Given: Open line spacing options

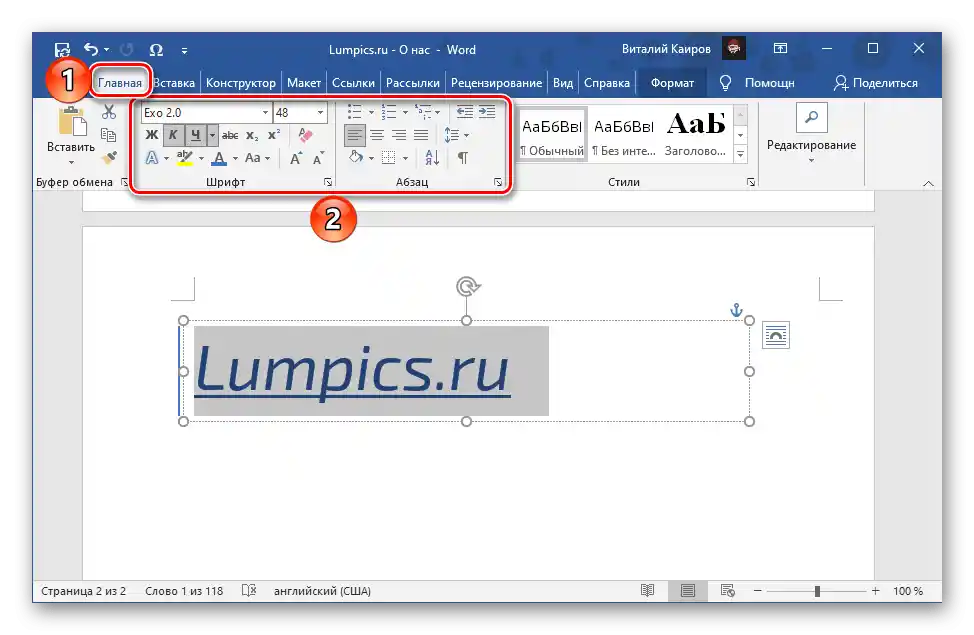Looking at the screenshot, I should pos(457,135).
